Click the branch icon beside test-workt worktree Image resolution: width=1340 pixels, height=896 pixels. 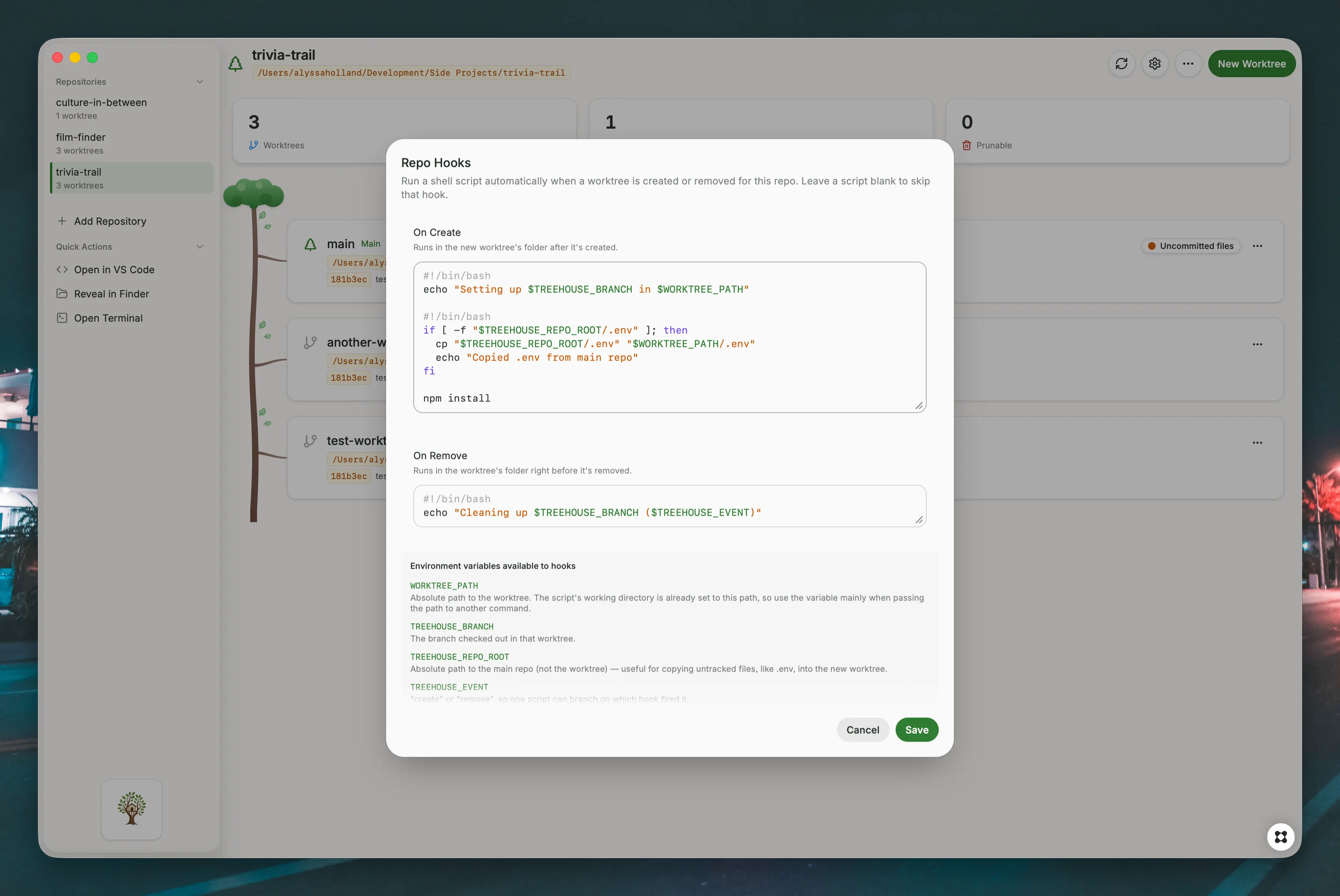tap(310, 441)
